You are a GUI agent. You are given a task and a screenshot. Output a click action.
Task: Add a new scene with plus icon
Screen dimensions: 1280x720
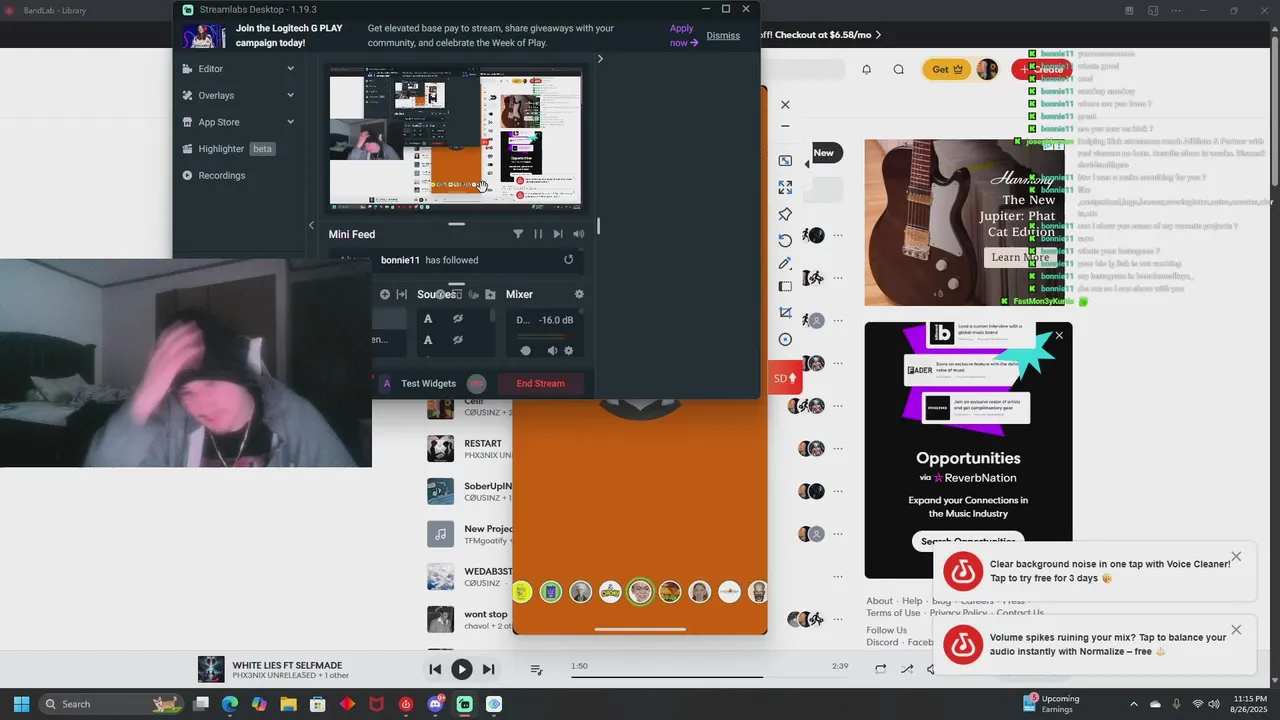385,294
